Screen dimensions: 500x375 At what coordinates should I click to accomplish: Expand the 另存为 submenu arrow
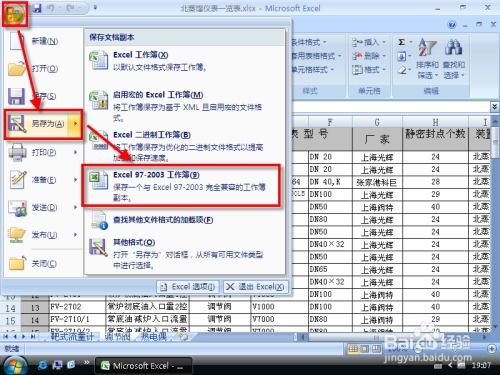pyautogui.click(x=75, y=124)
